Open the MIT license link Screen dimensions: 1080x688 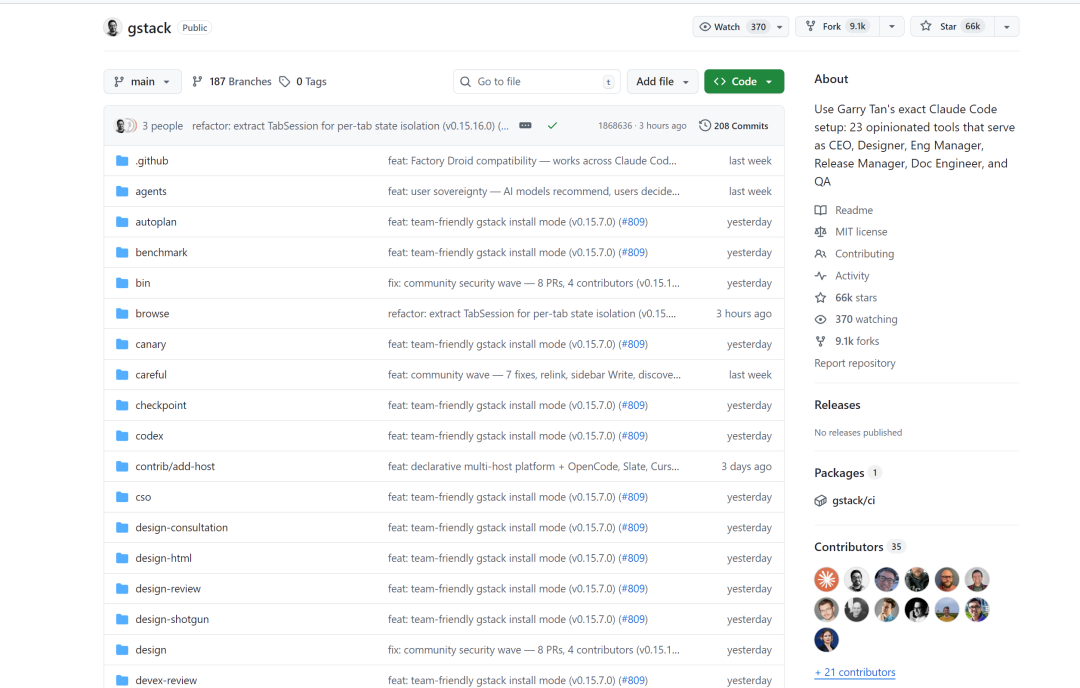coord(860,232)
